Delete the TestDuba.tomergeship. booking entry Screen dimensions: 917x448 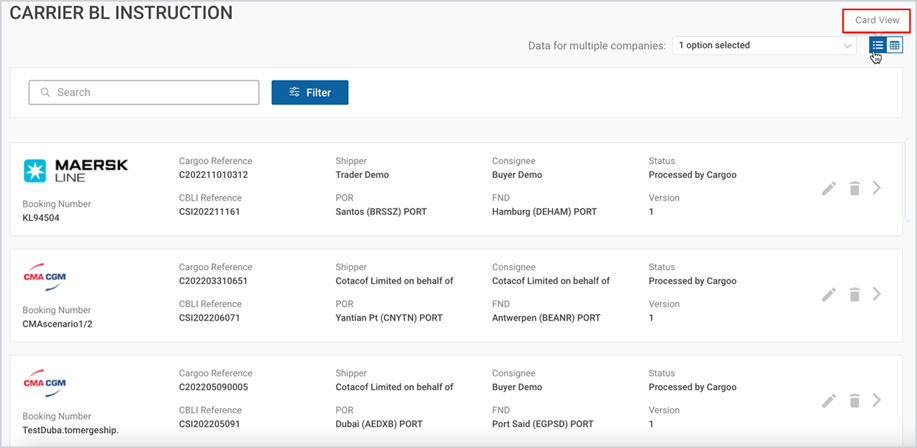pos(854,401)
